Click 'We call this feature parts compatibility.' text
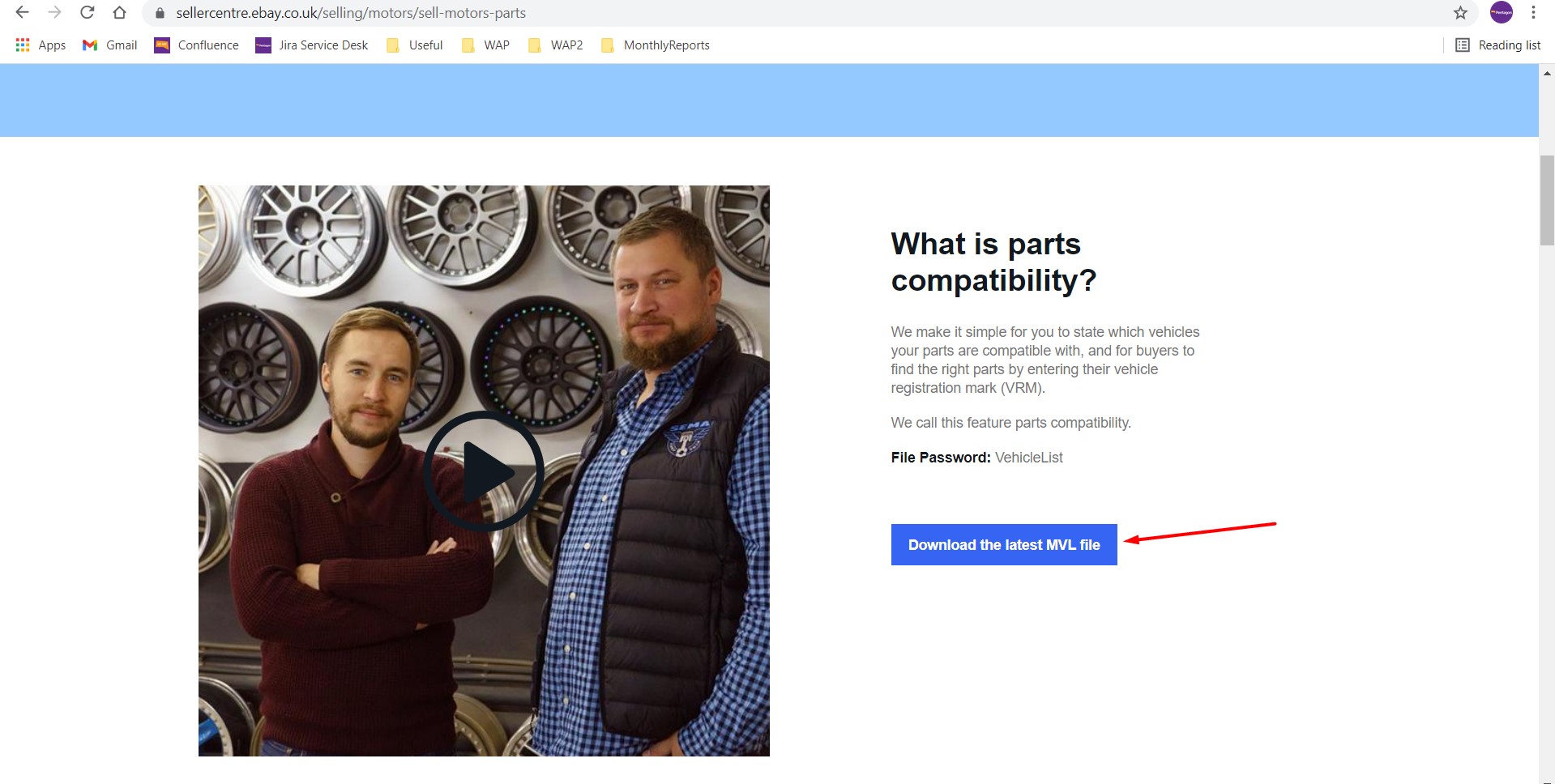The image size is (1555, 784). coord(1010,423)
